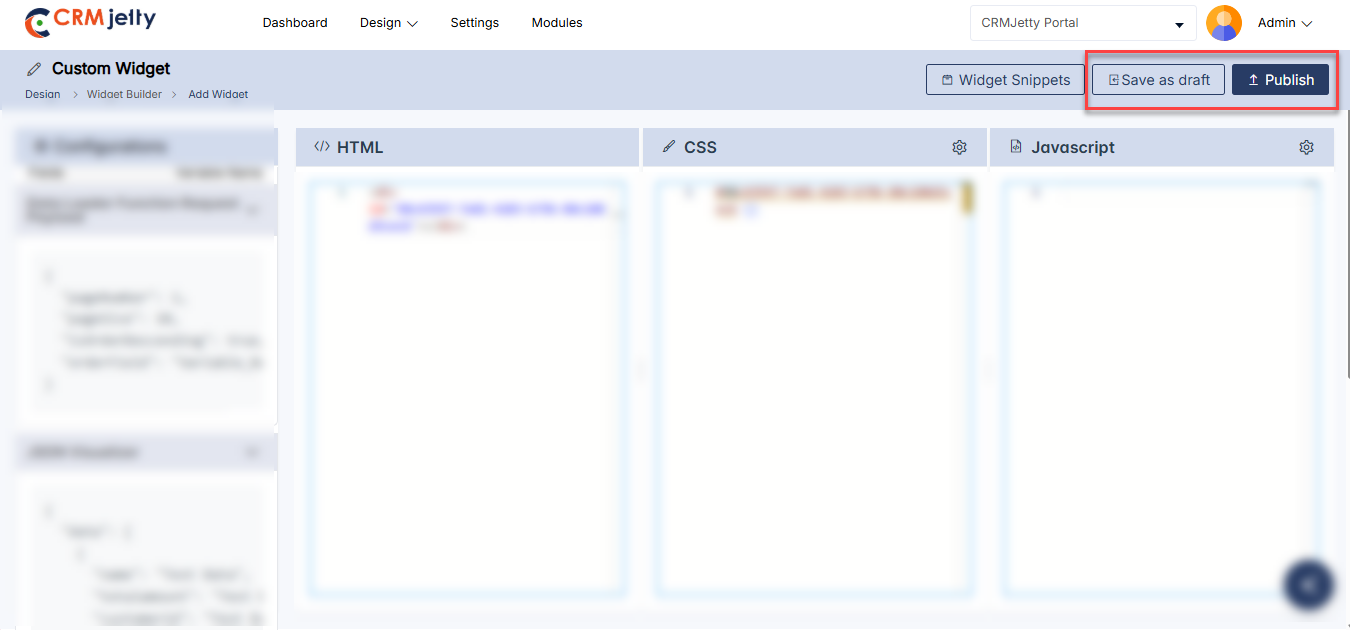Expand the Design menu dropdown
This screenshot has width=1350, height=630.
pos(388,23)
